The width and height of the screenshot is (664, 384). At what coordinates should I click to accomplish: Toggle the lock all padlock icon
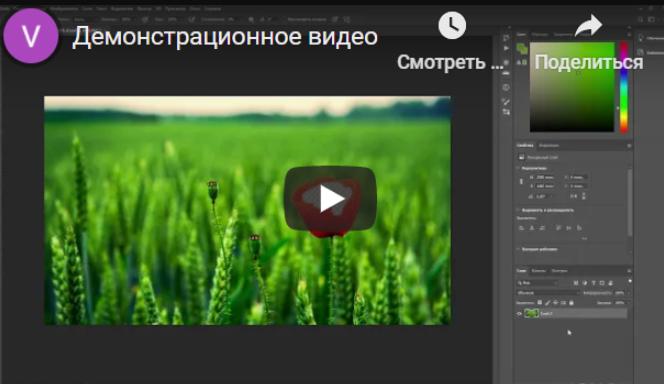[x=571, y=303]
